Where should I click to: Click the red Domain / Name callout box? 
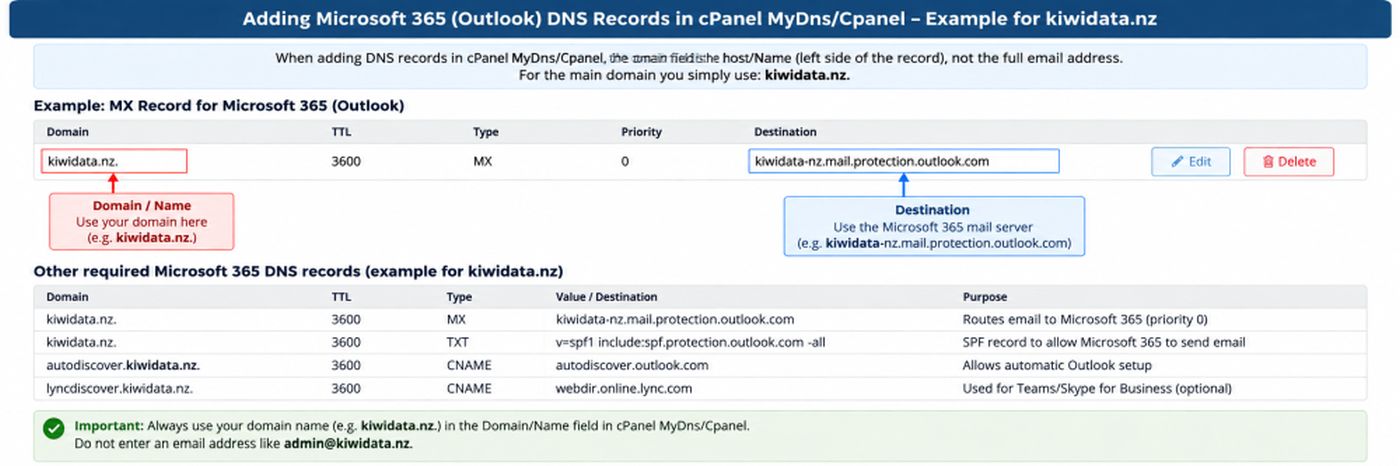pyautogui.click(x=141, y=221)
